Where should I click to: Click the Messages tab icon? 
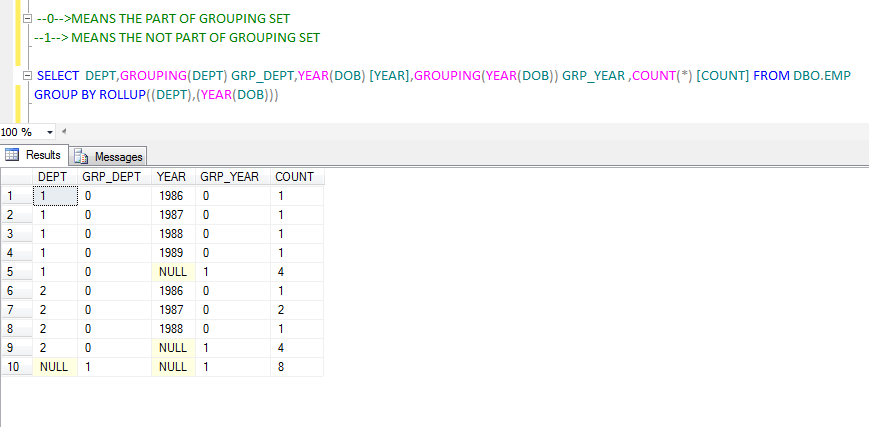(x=82, y=156)
